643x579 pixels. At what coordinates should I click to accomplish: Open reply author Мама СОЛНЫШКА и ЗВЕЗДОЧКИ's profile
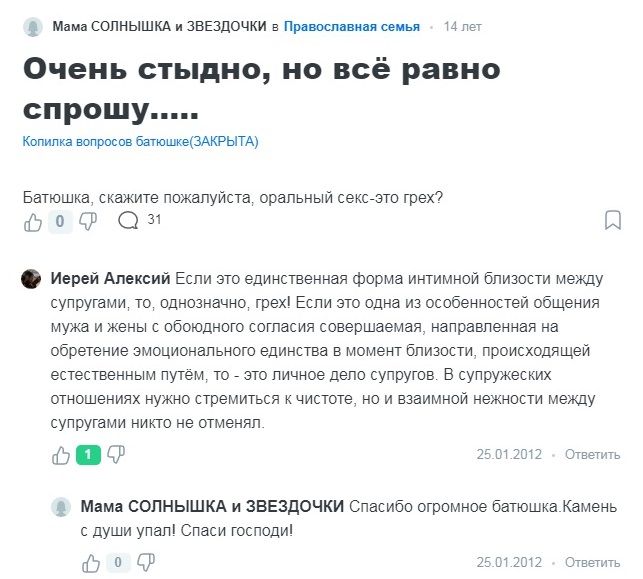[211, 507]
